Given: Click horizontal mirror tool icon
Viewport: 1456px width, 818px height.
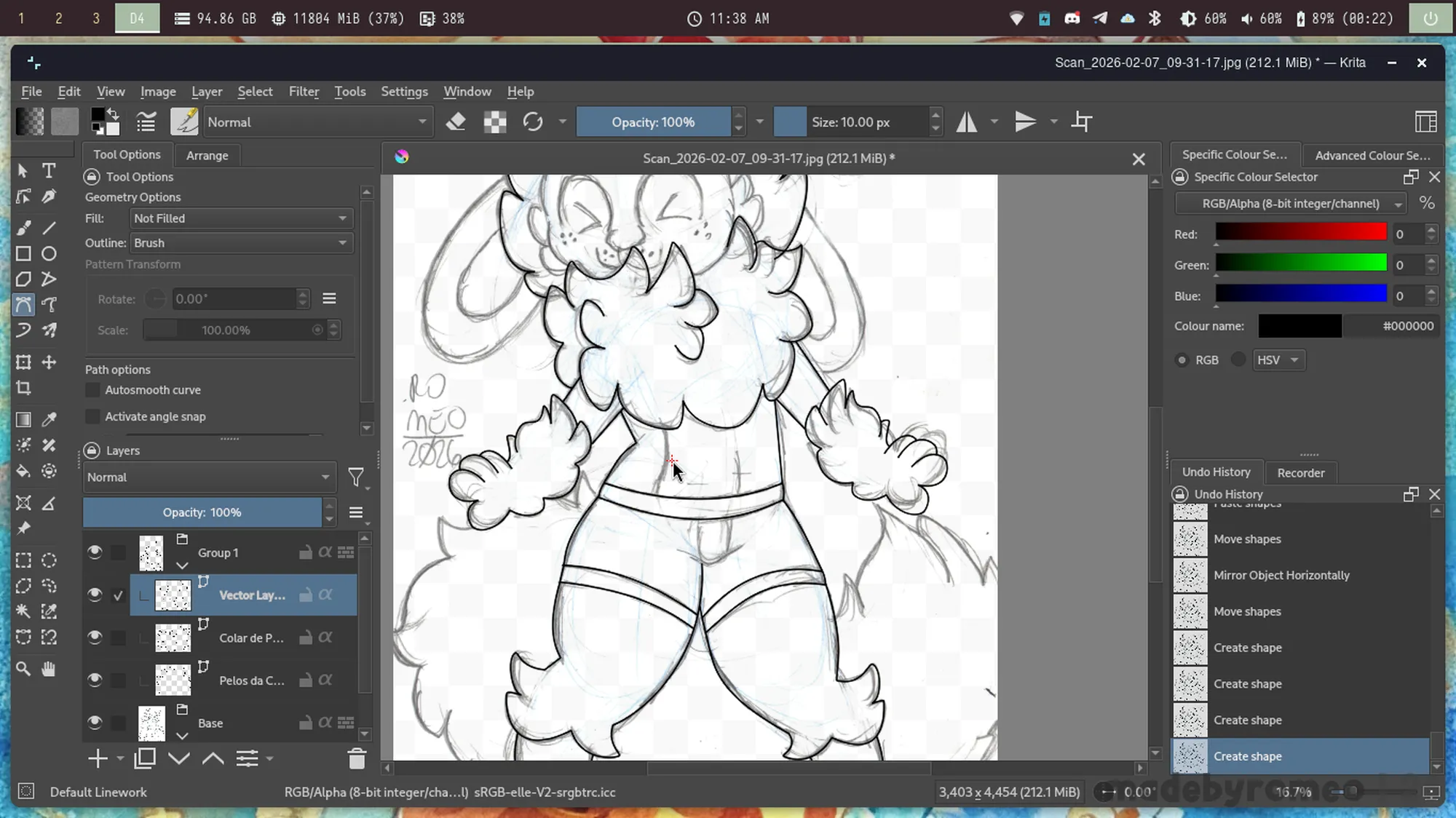Looking at the screenshot, I should (967, 122).
